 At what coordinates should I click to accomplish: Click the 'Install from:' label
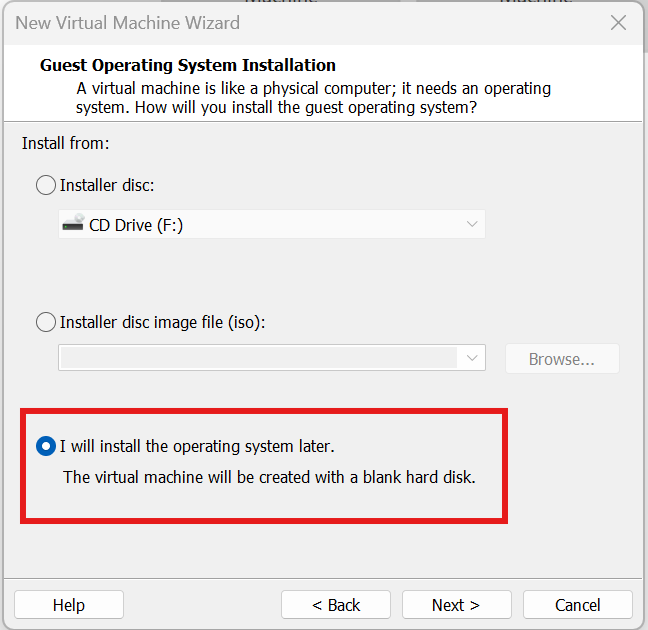point(65,144)
